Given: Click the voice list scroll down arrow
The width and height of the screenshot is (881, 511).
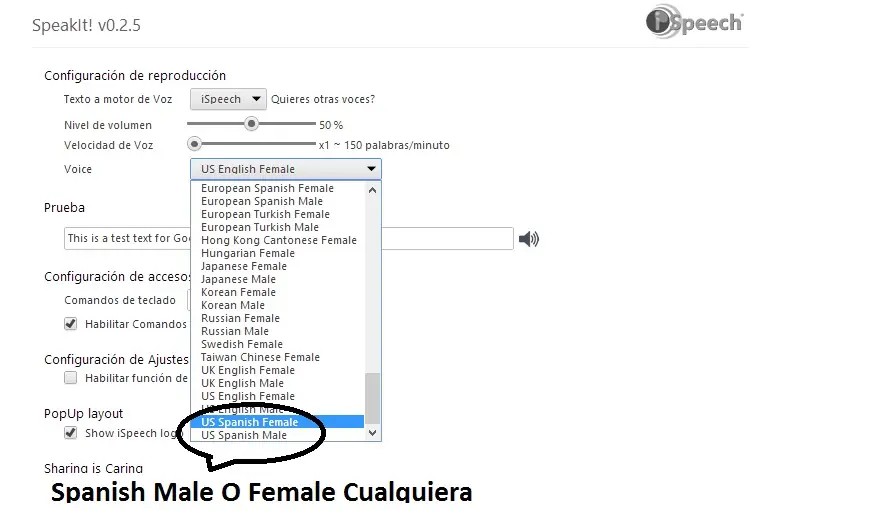Looking at the screenshot, I should point(372,433).
